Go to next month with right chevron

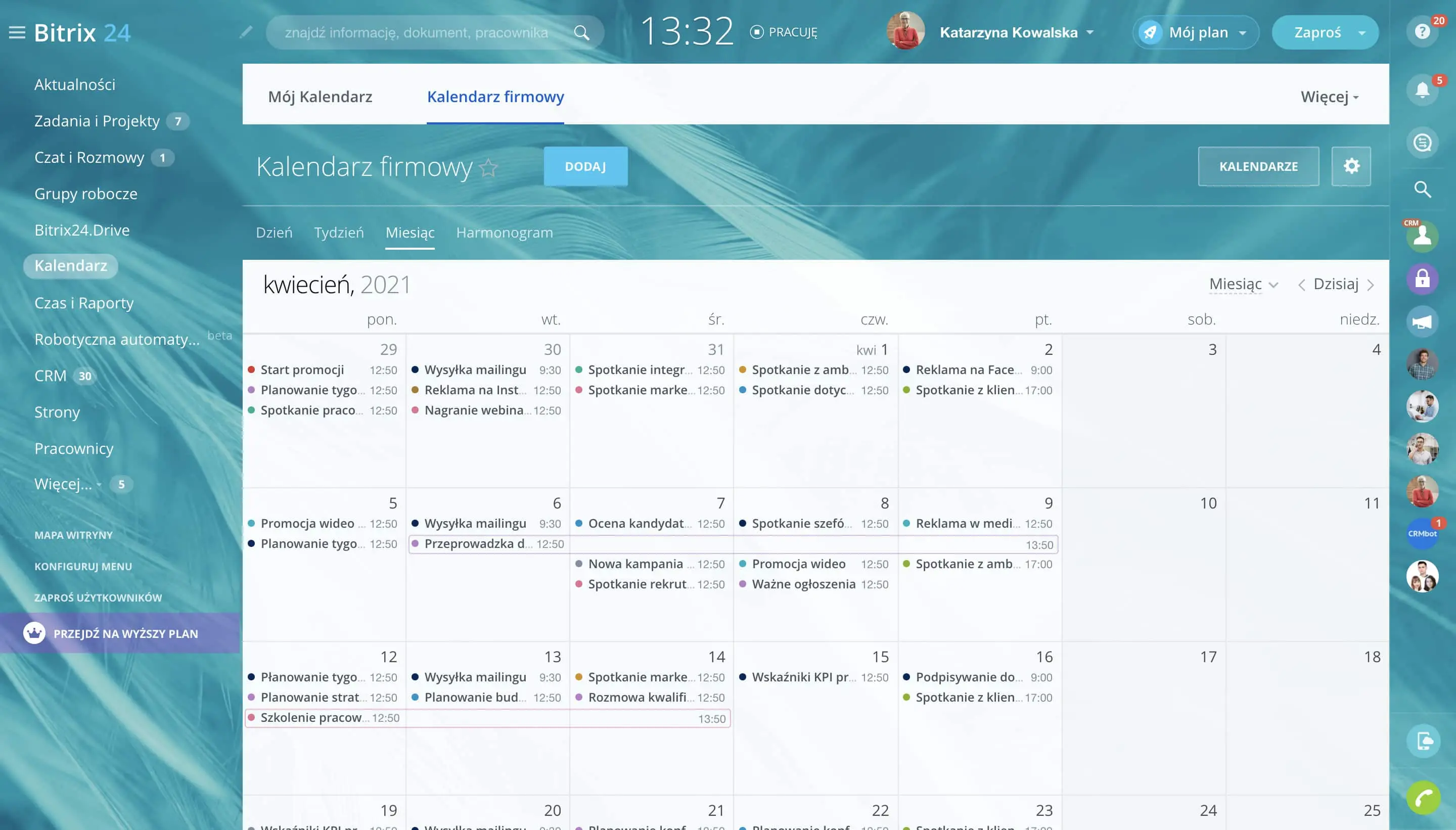1371,285
